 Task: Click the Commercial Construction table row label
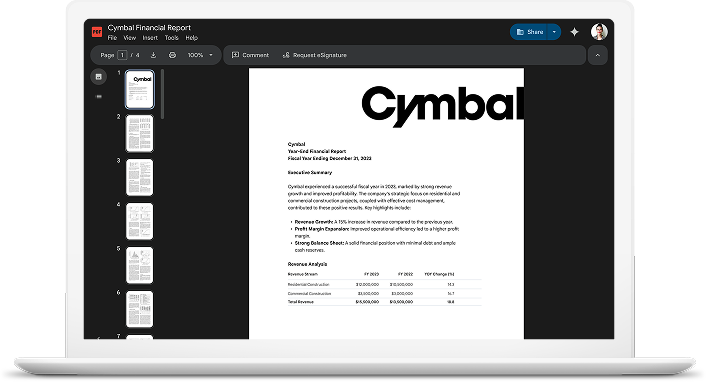pos(309,294)
